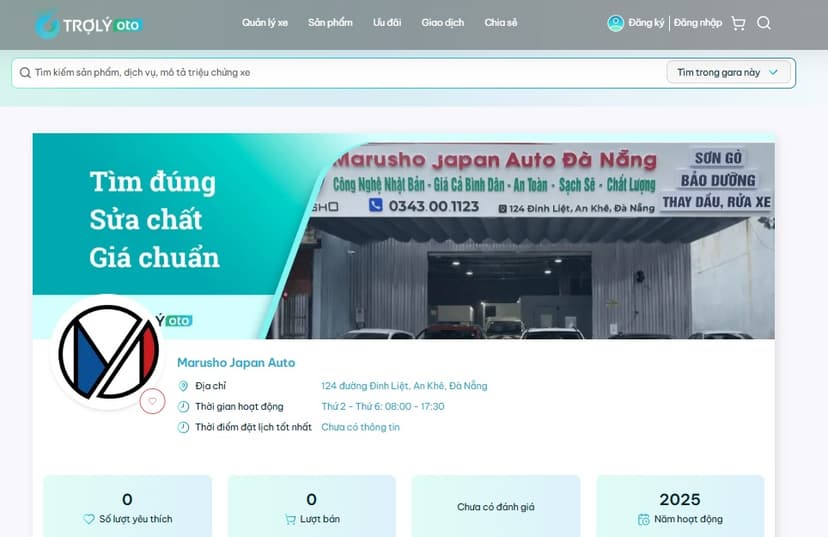Select the Giao dịch menu item
This screenshot has width=828, height=537.
pos(443,23)
